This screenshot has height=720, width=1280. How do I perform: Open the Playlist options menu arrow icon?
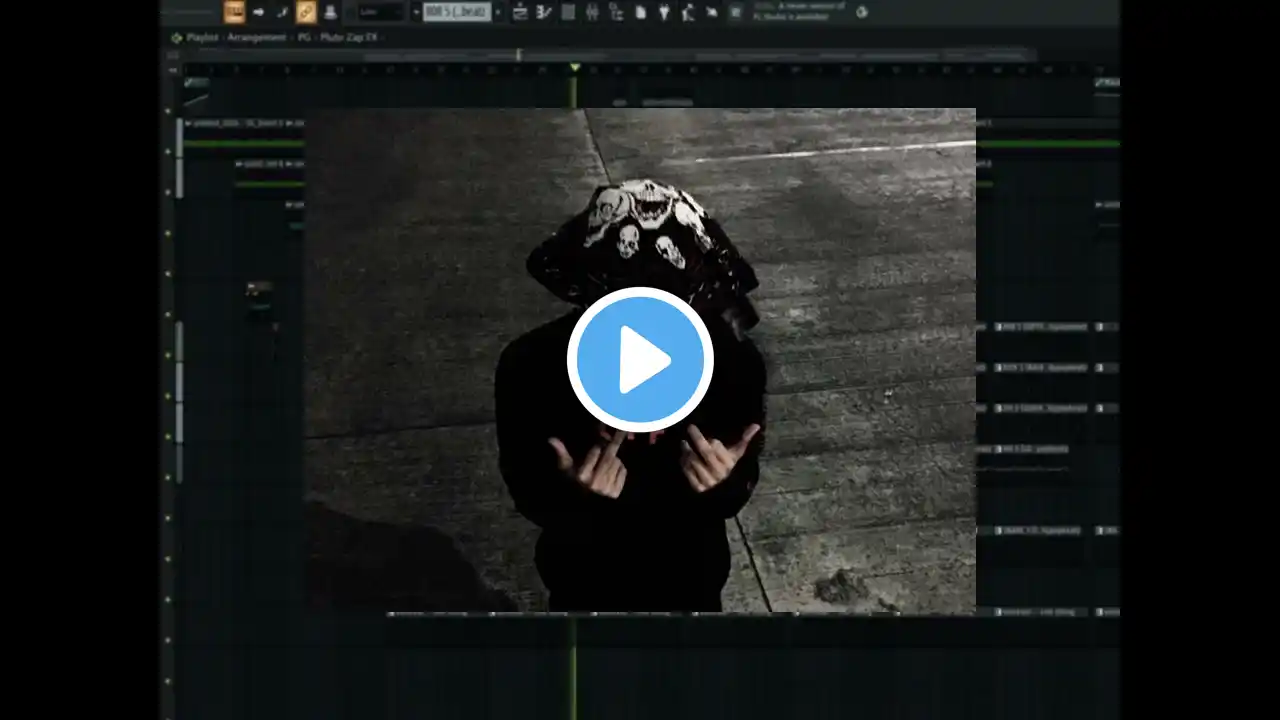pos(176,38)
